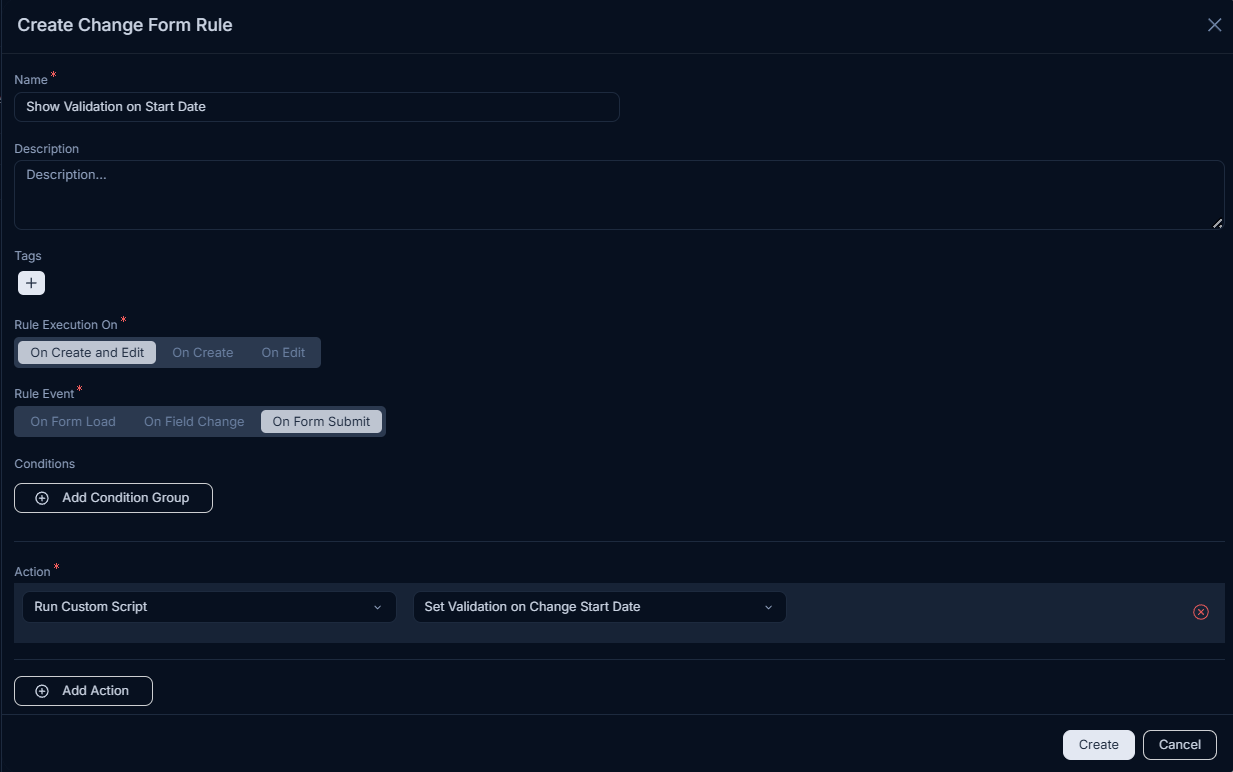1233x772 pixels.
Task: Open Set Validation on Change Start Date dropdown
Action: [599, 607]
